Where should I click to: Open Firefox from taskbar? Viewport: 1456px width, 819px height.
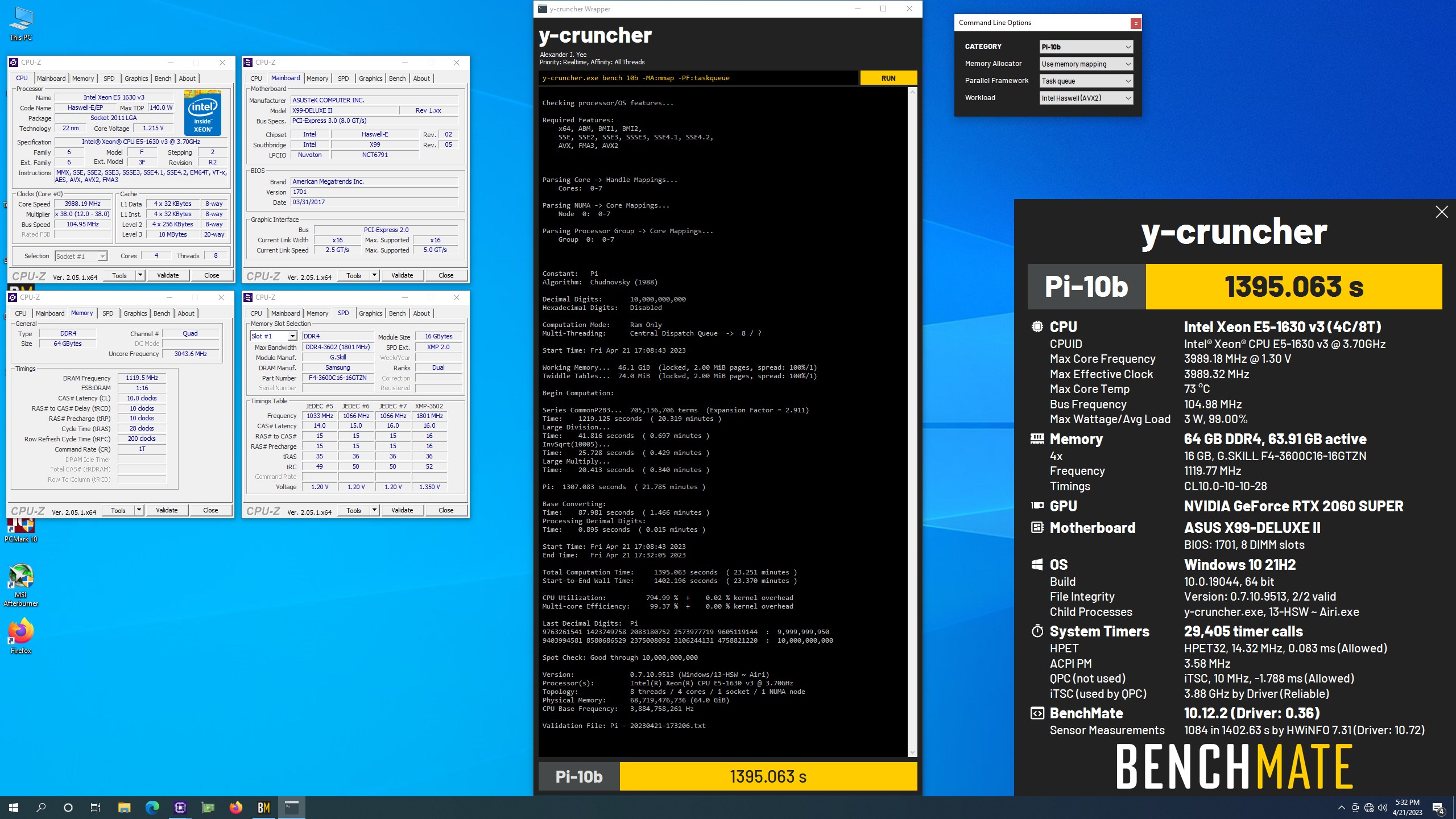[x=236, y=807]
